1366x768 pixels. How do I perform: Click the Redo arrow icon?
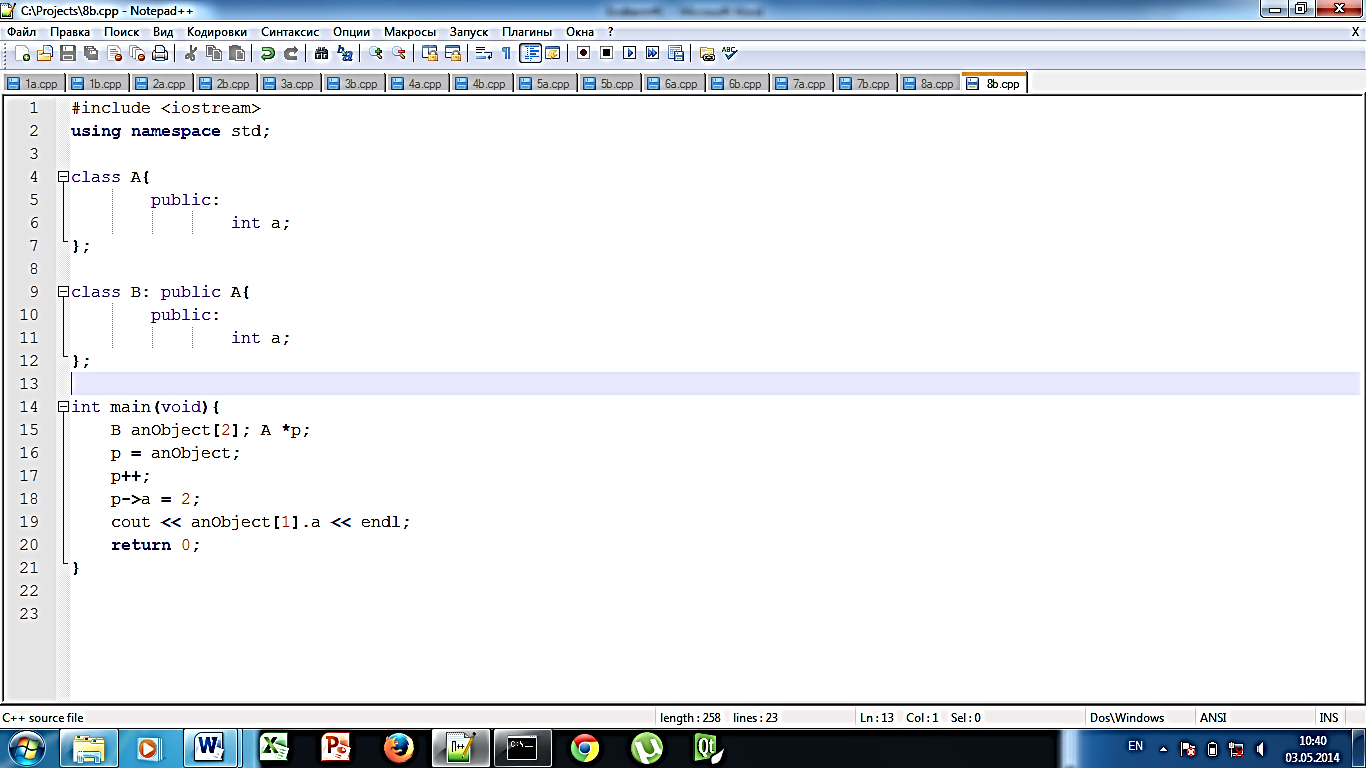point(290,53)
